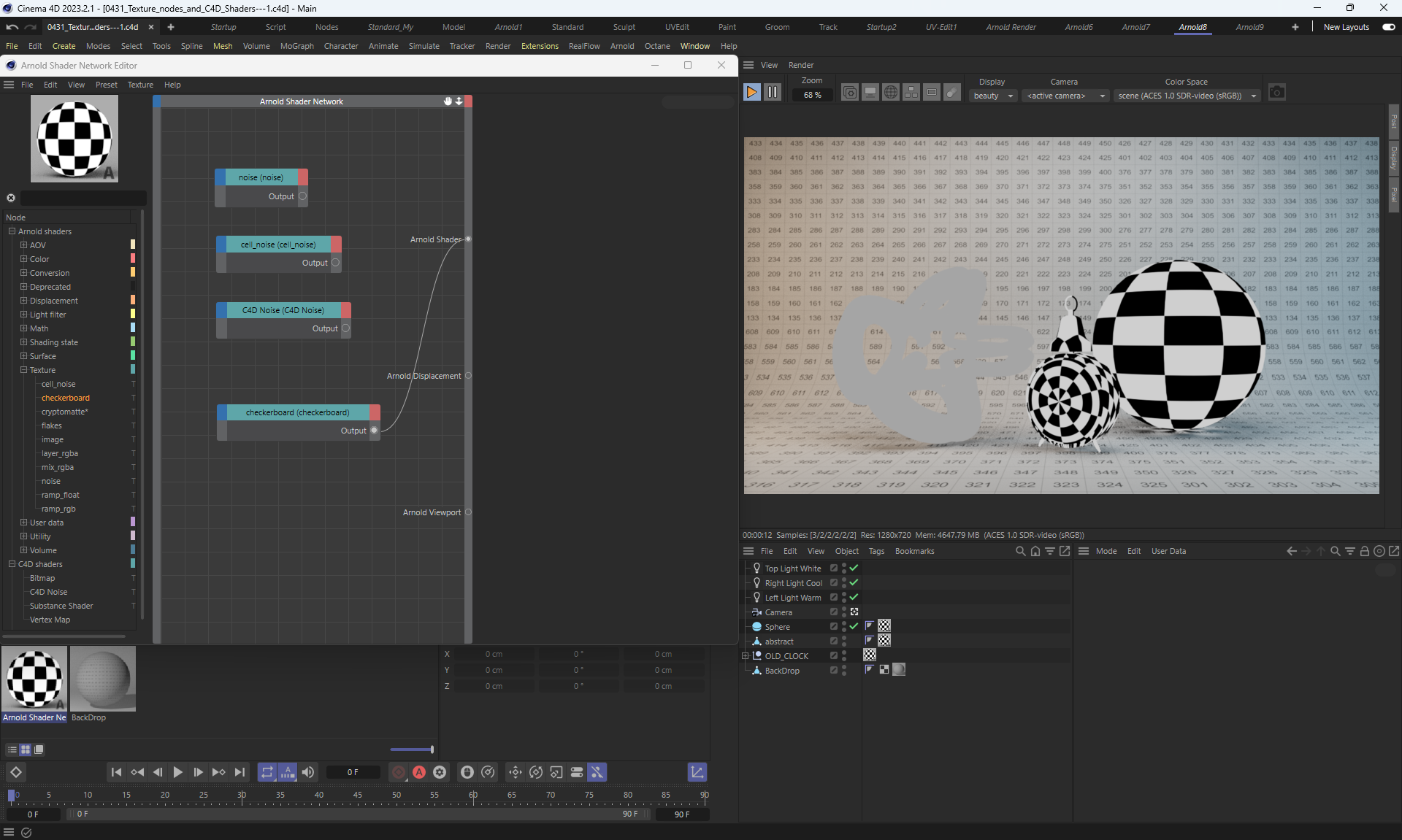This screenshot has height=840, width=1402.
Task: Click the snapshot camera icon in IPR toolbar
Action: point(1276,93)
